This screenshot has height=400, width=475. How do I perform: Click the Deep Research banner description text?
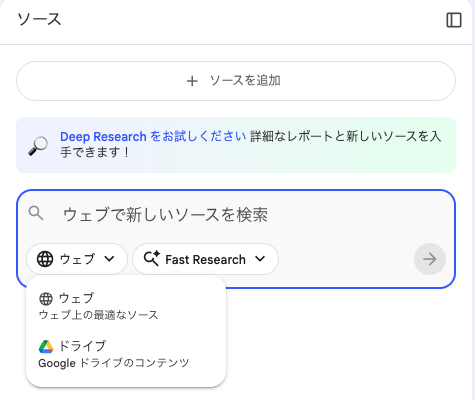click(251, 144)
